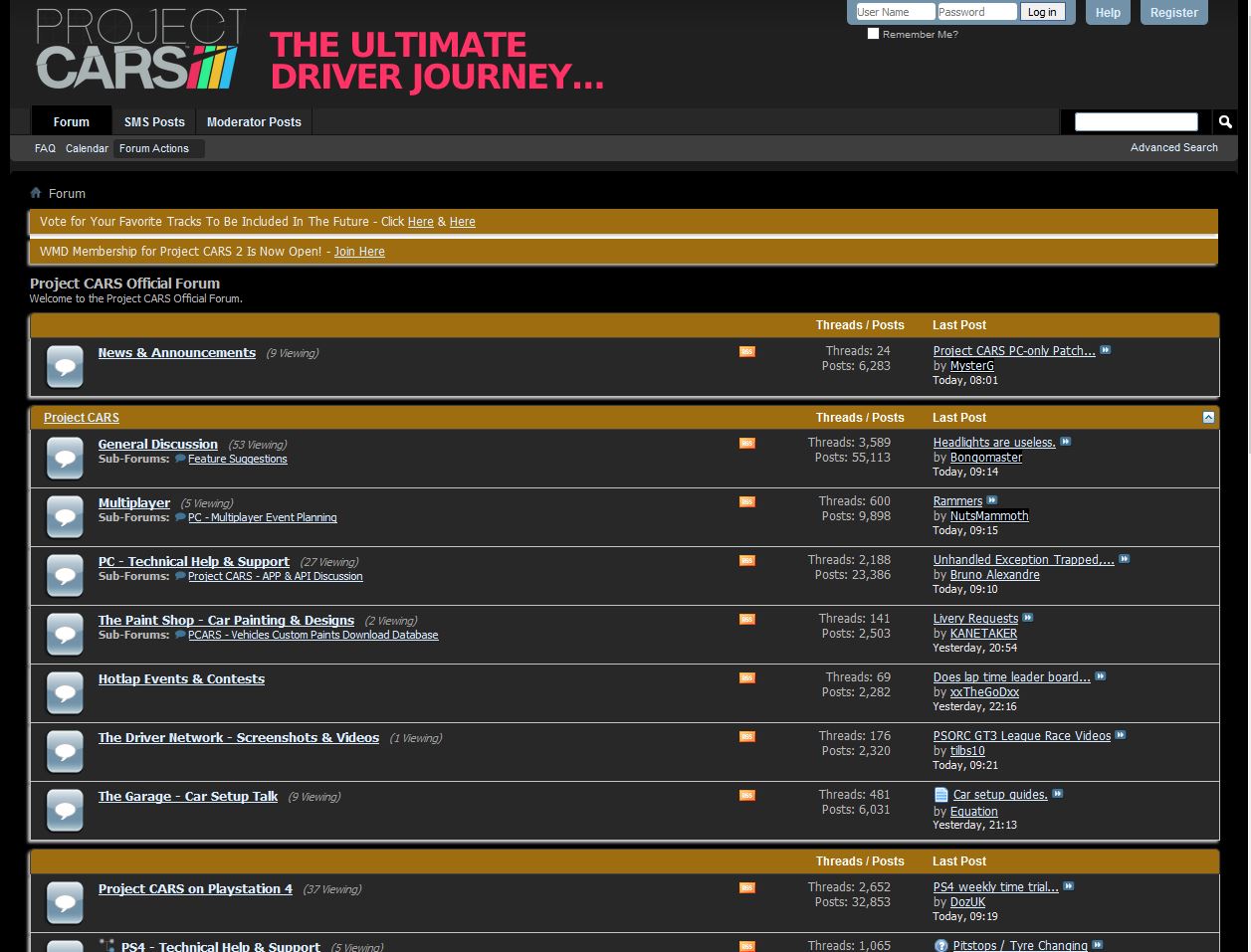Screen dimensions: 1251x952
Task: Focus the Password field
Action: (x=977, y=12)
